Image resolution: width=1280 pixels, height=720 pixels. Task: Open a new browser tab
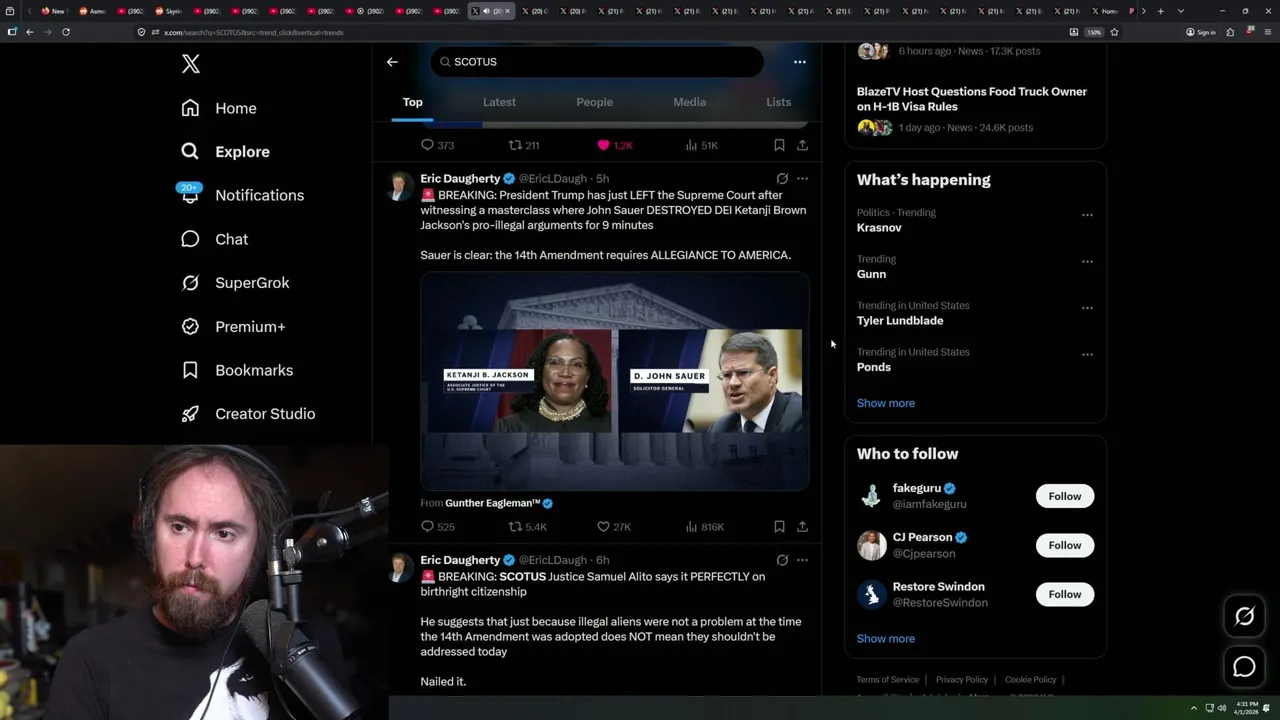(x=1160, y=11)
